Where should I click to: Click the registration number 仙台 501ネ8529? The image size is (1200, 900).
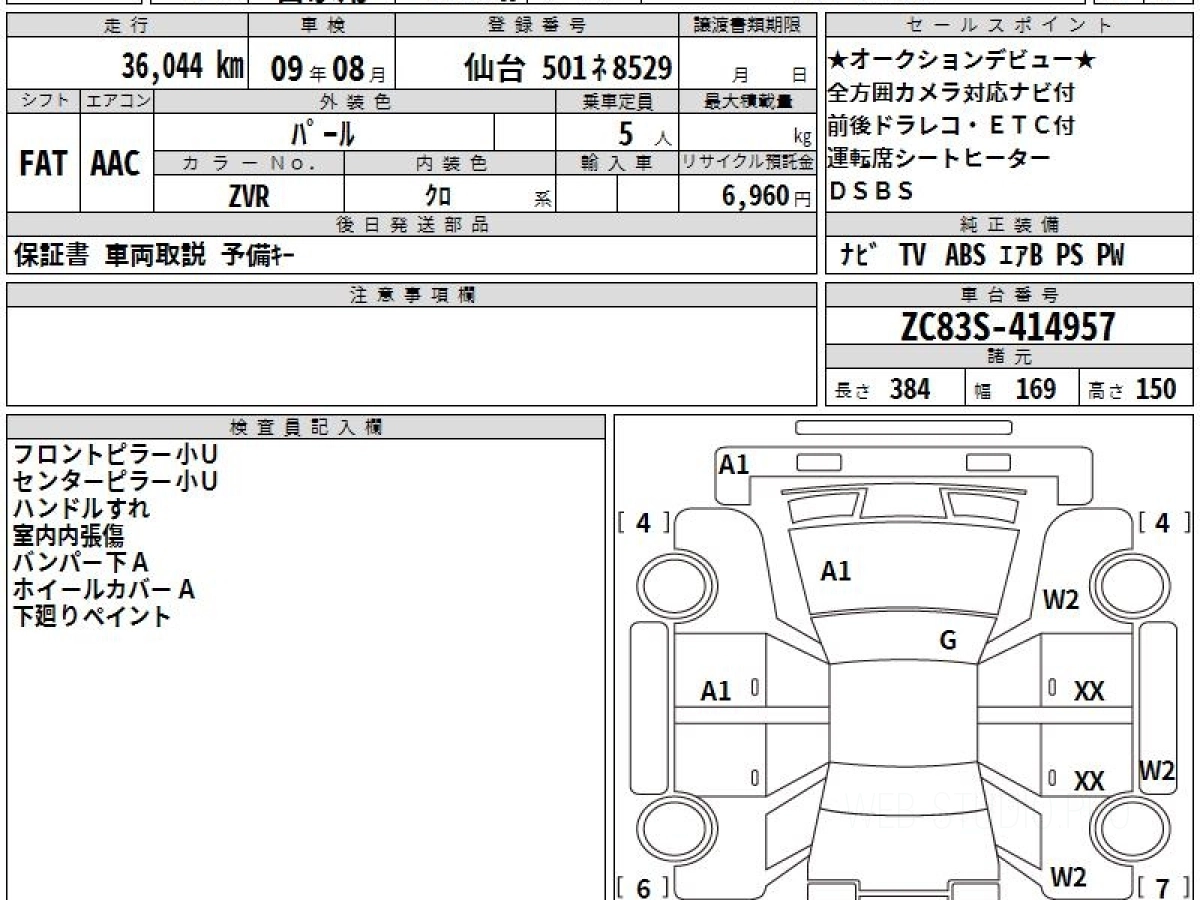point(567,68)
